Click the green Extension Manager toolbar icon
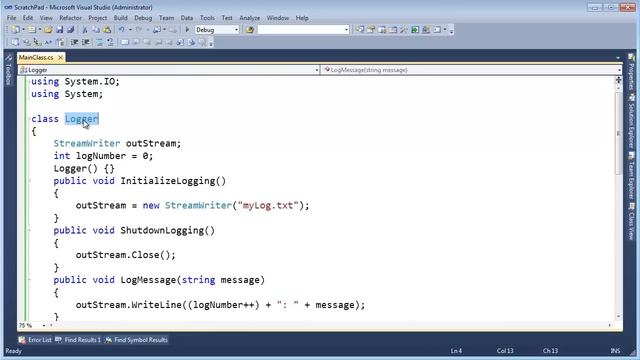The width and height of the screenshot is (640, 360). 415,30
